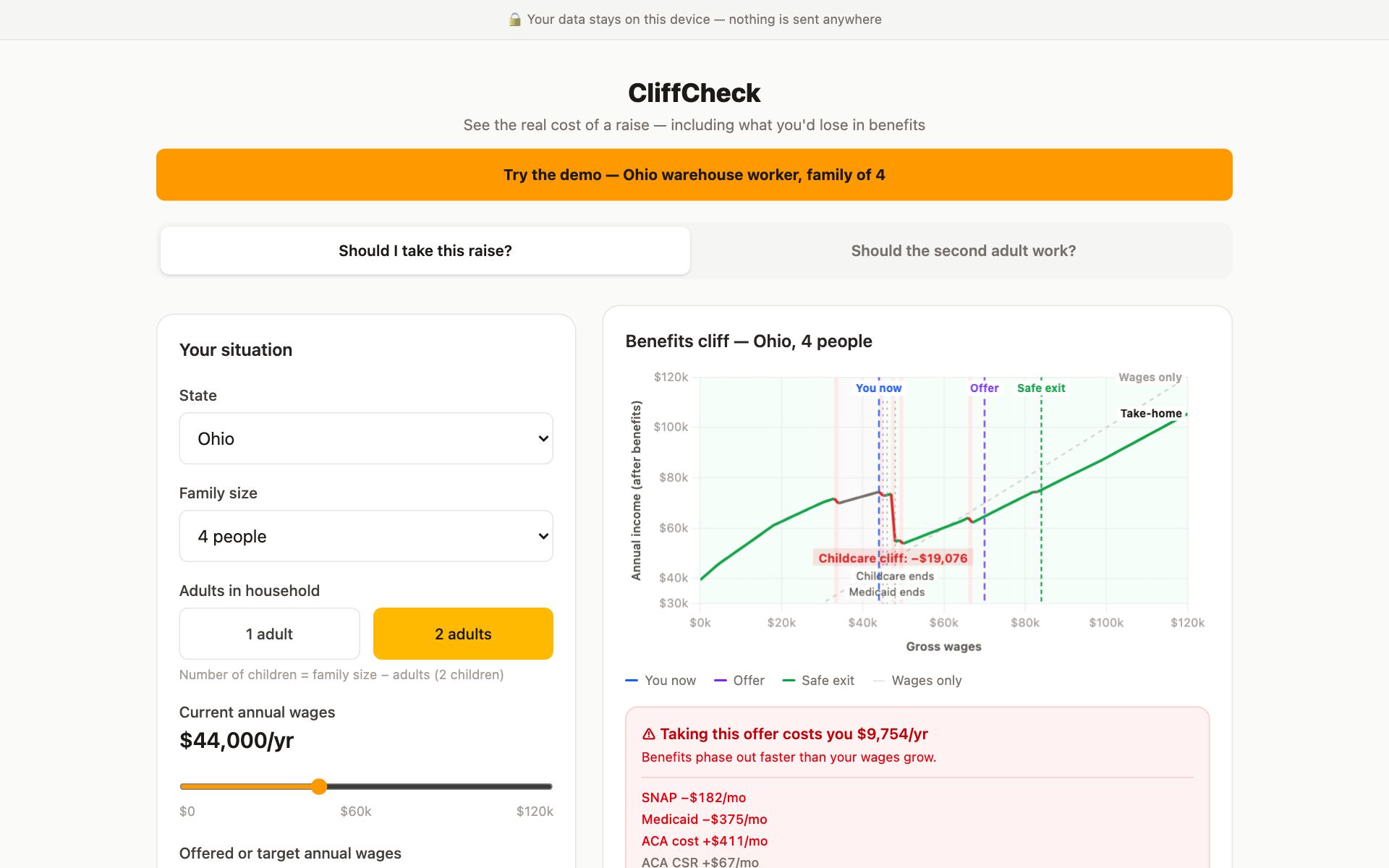Click 'ACA cost +$411/mo' line item
This screenshot has height=868, width=1389.
(704, 841)
